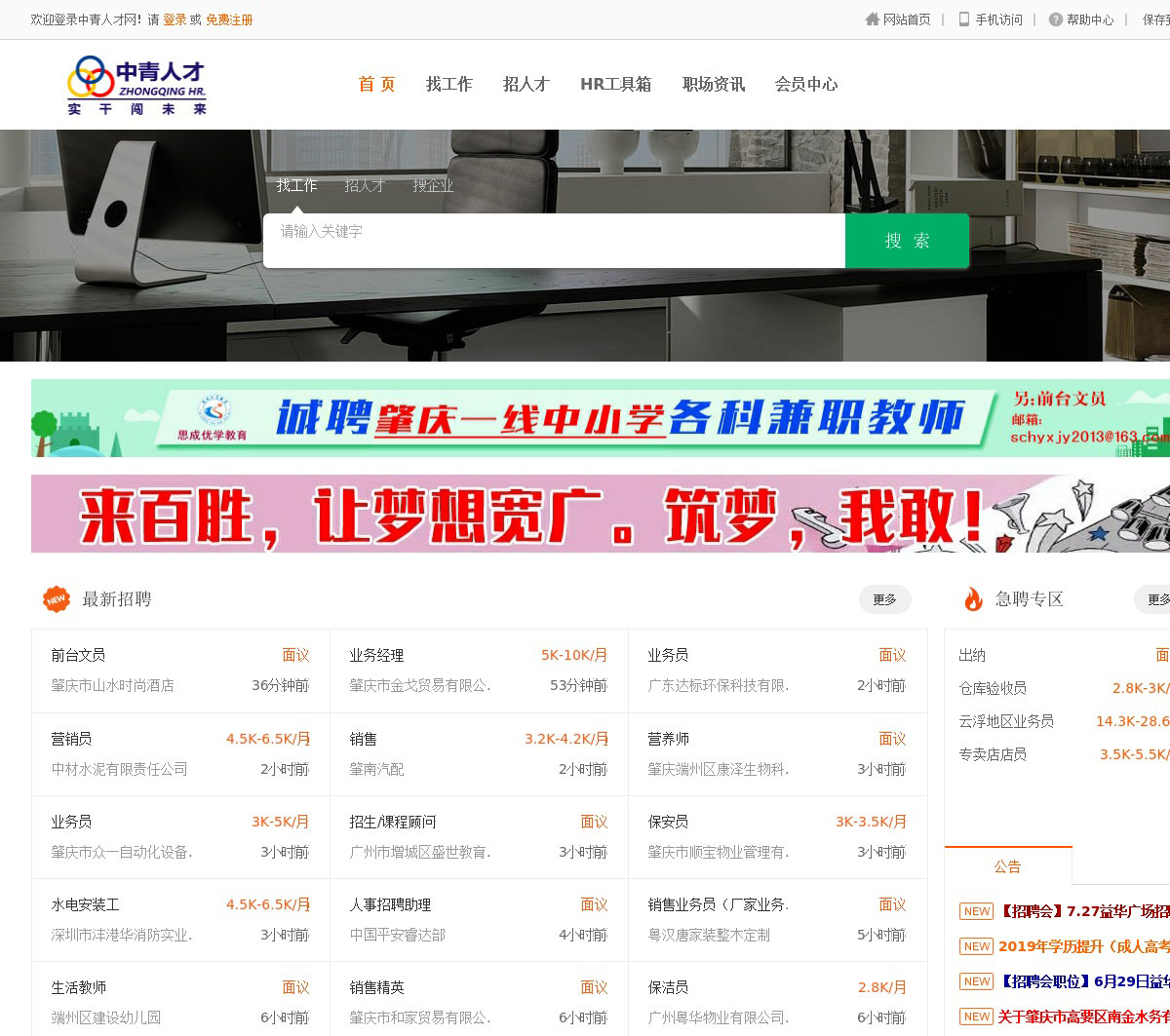Open the 前台文员 job listing

(x=78, y=655)
